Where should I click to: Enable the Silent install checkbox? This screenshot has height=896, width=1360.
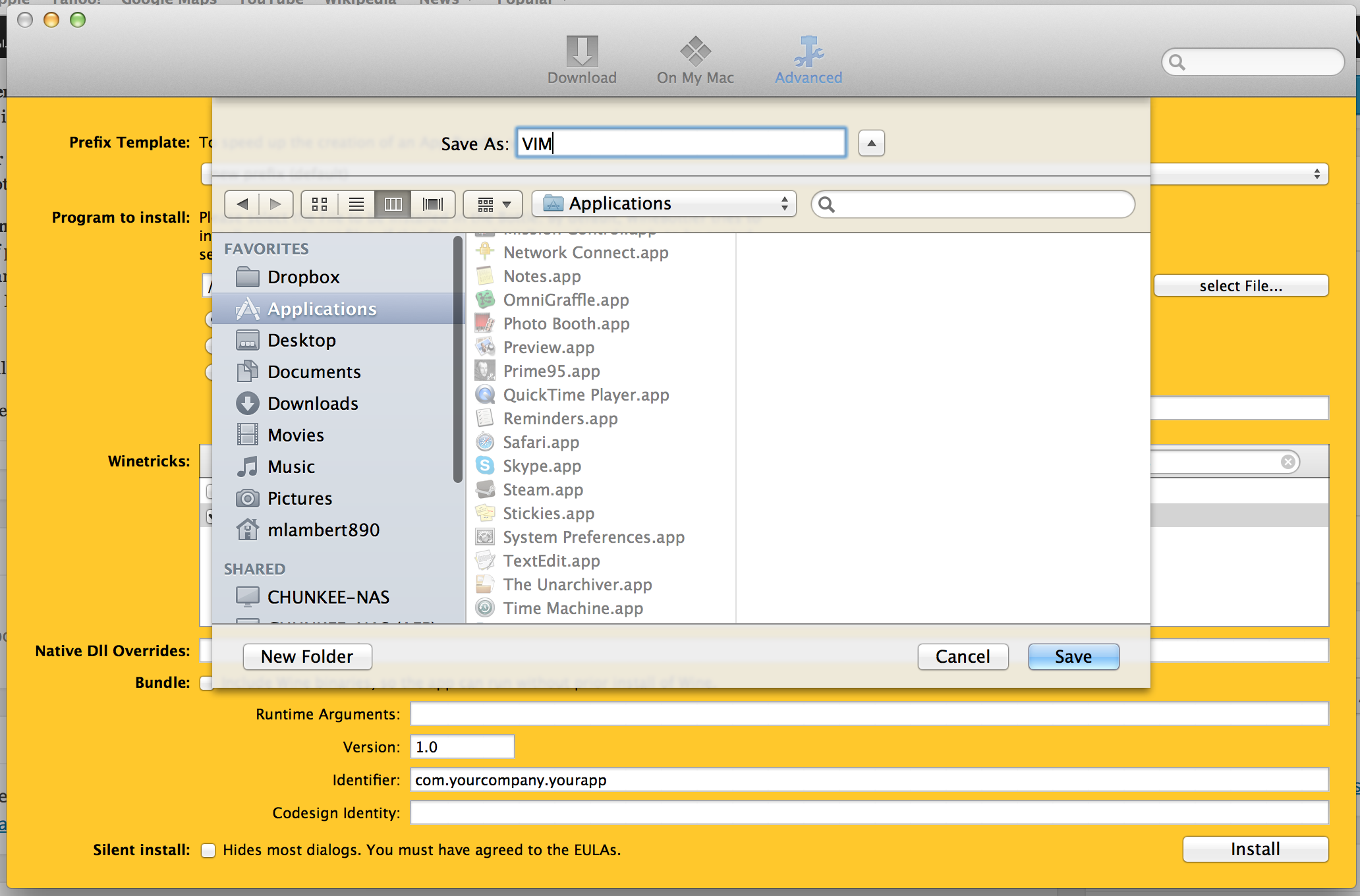pyautogui.click(x=208, y=850)
